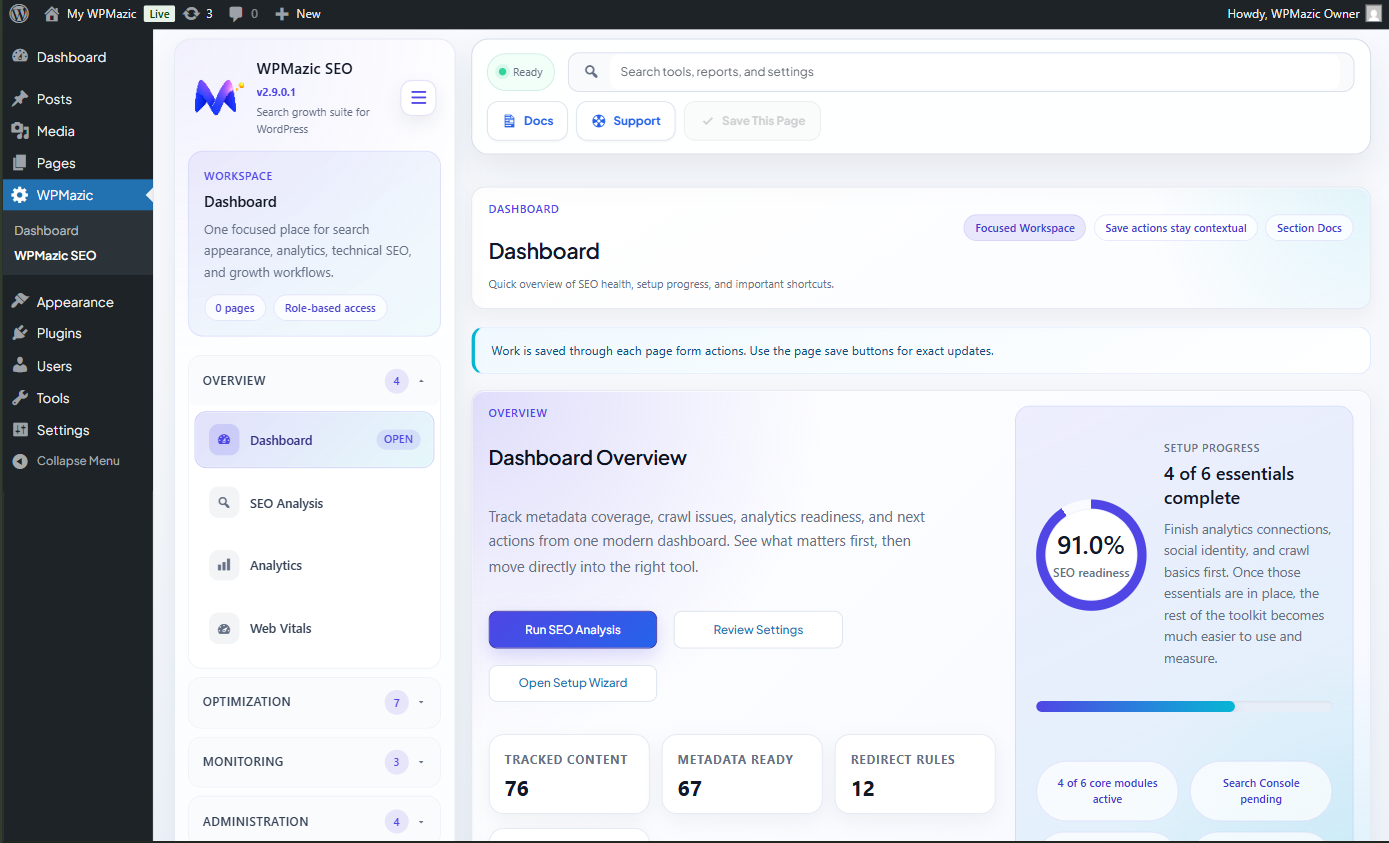Click the setup progress bar
The width and height of the screenshot is (1389, 843).
click(1184, 706)
